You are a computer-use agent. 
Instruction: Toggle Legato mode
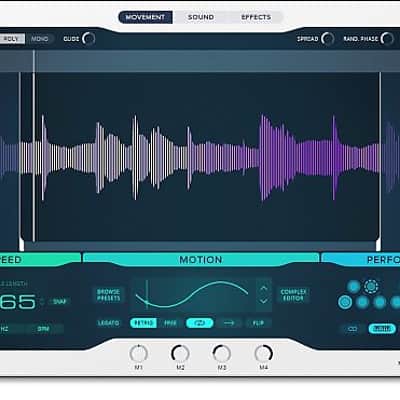(109, 323)
